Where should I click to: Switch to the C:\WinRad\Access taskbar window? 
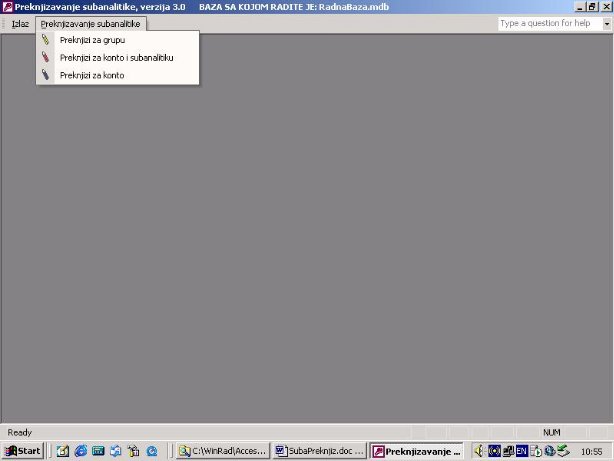coord(222,451)
